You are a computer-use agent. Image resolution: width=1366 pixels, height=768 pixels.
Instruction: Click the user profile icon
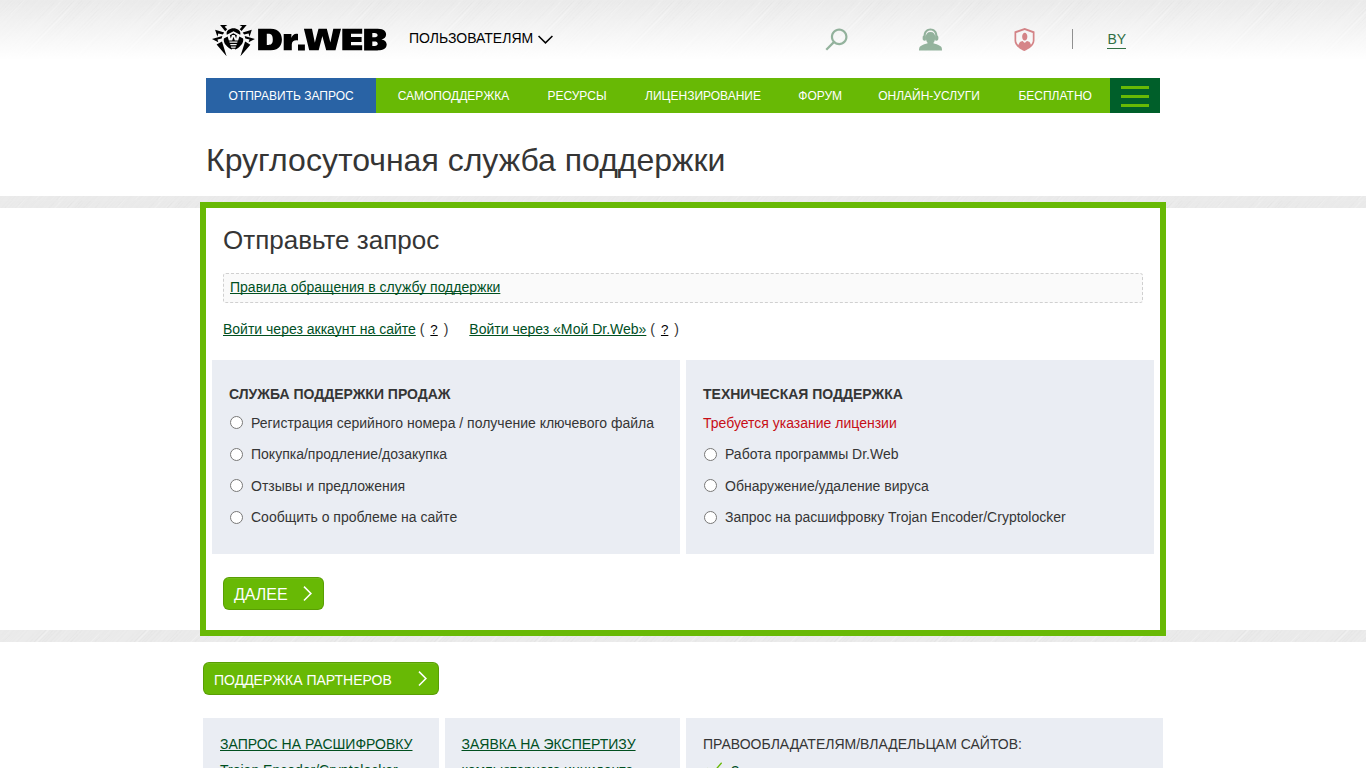pos(931,39)
